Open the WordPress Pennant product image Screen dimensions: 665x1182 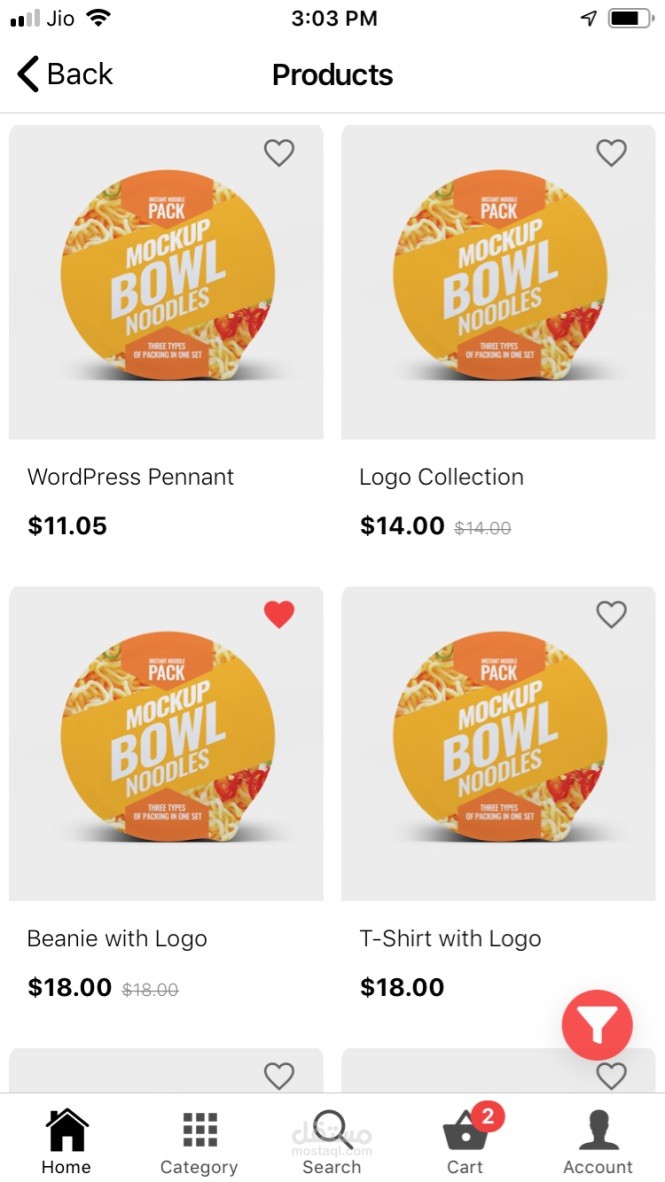pyautogui.click(x=166, y=282)
